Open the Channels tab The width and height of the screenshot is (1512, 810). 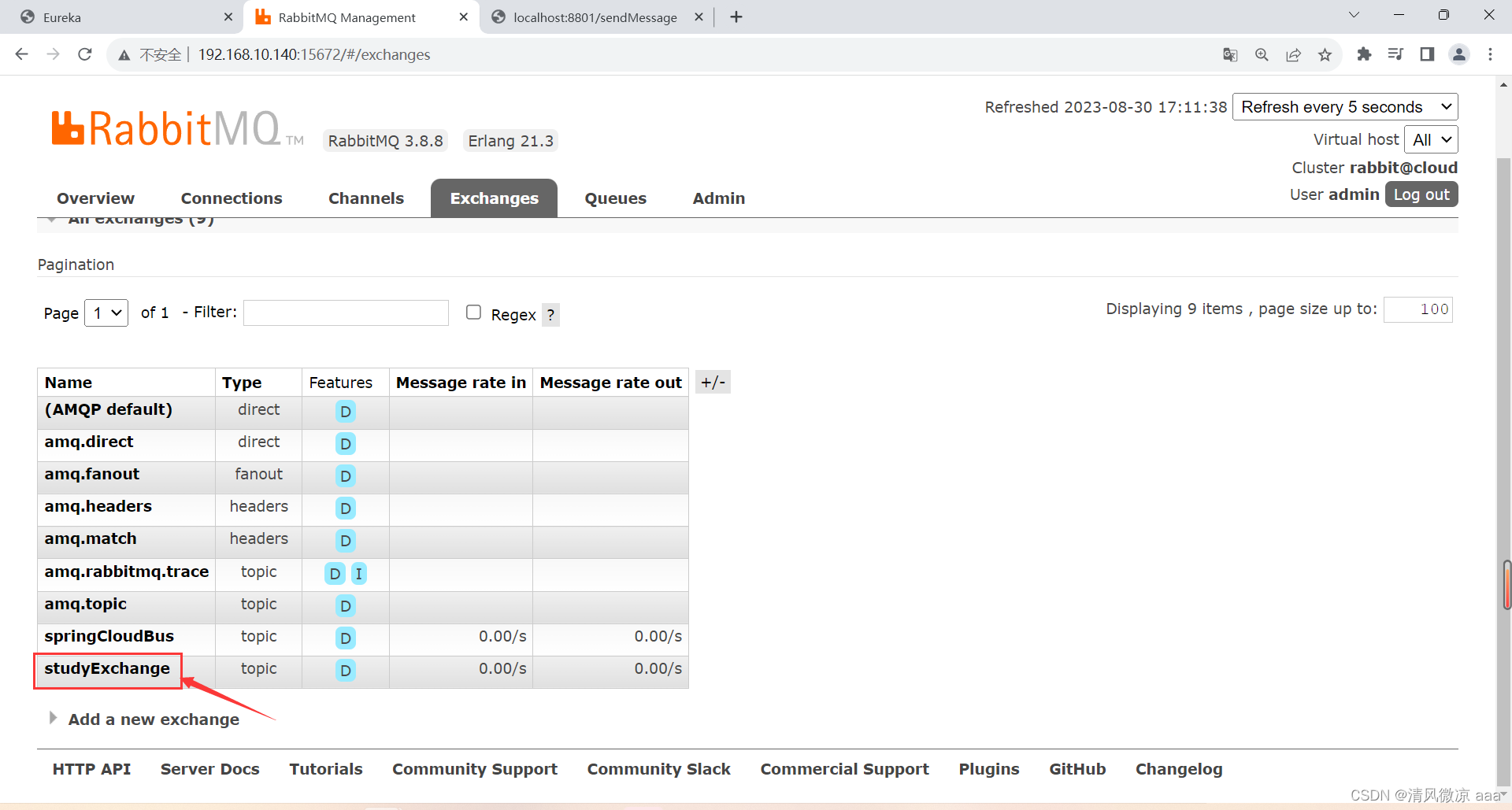(x=366, y=198)
